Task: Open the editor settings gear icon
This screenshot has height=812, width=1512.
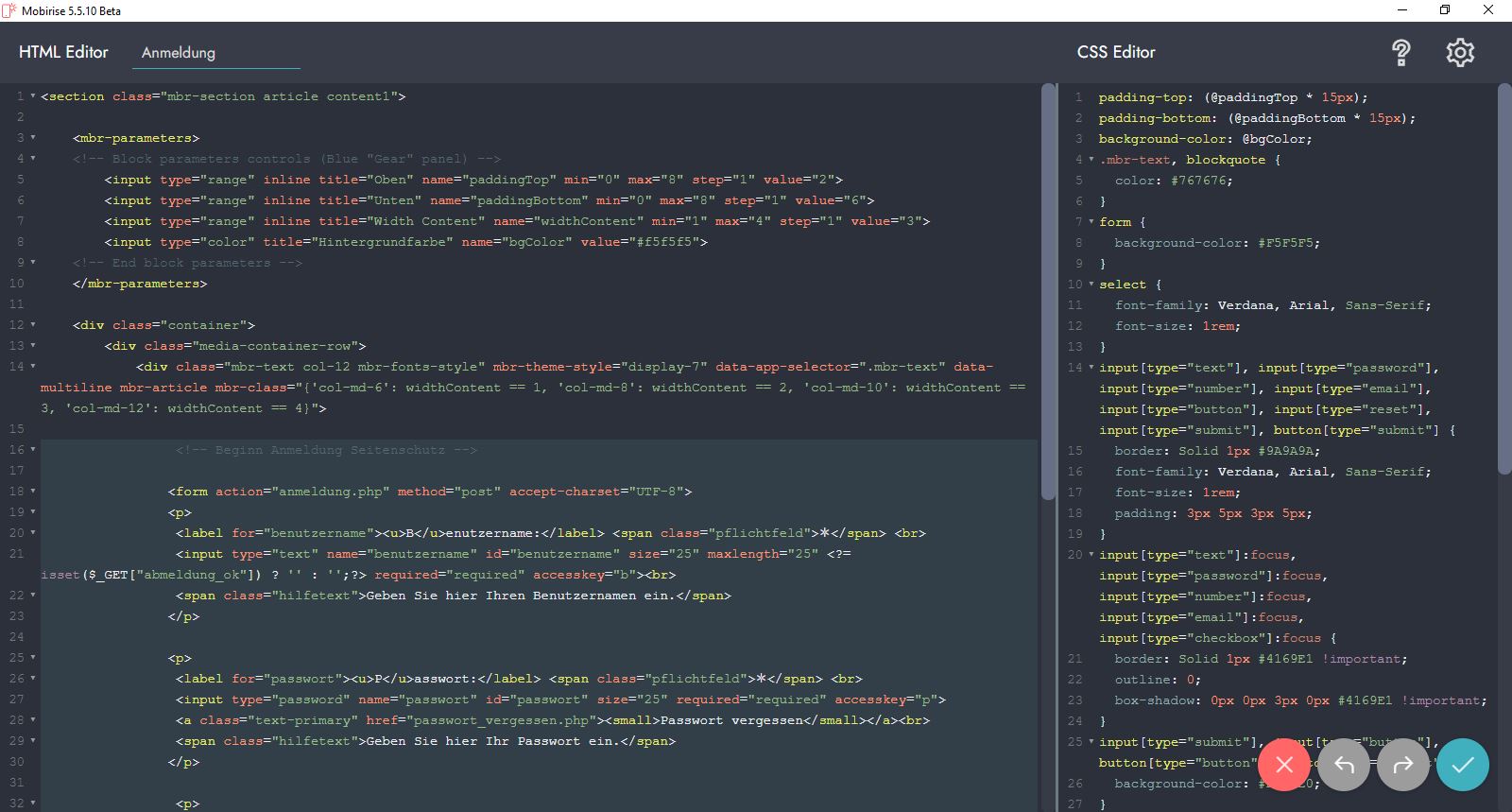Action: (x=1460, y=53)
